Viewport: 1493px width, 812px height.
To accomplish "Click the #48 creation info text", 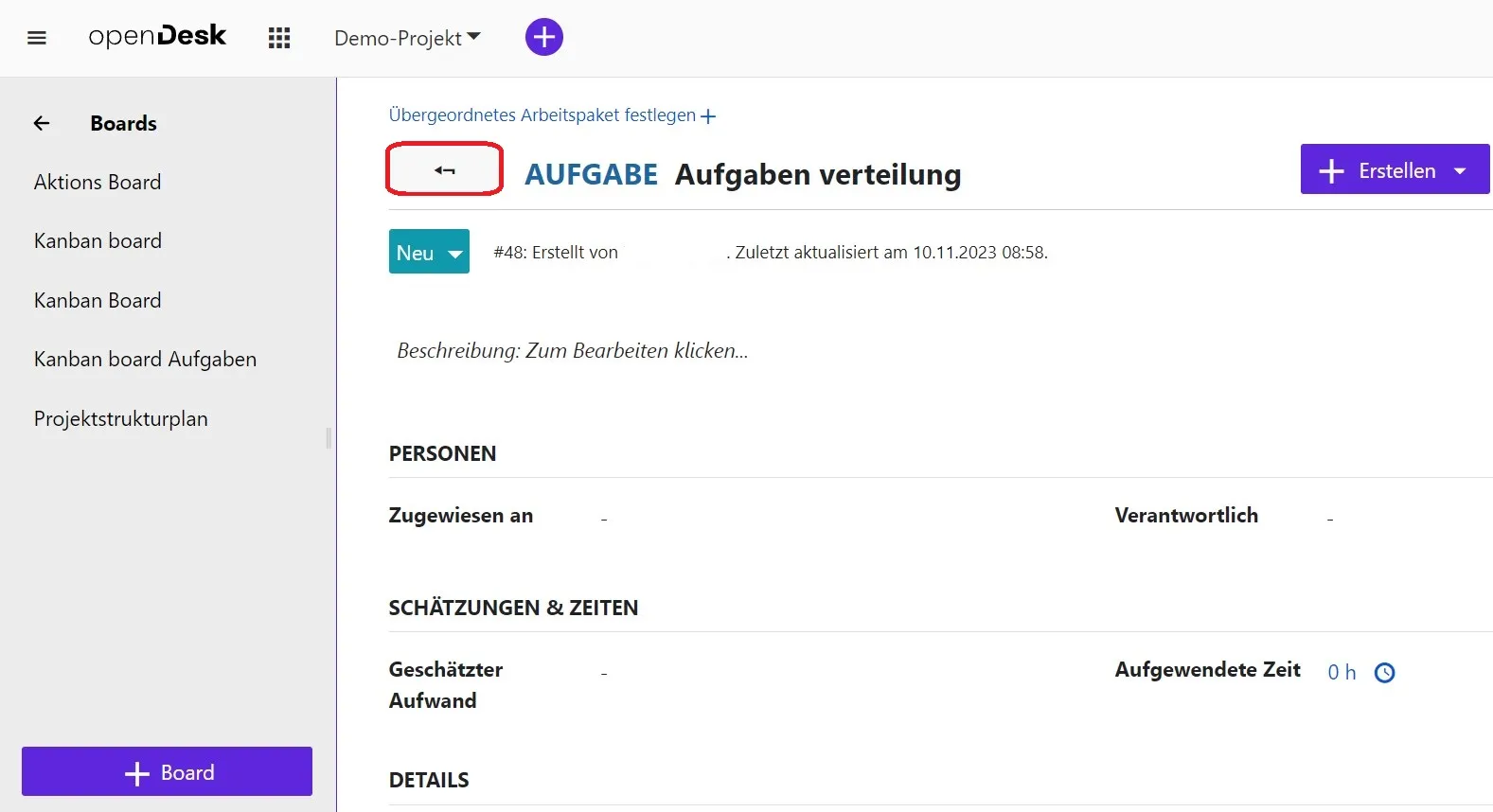I will coord(771,253).
